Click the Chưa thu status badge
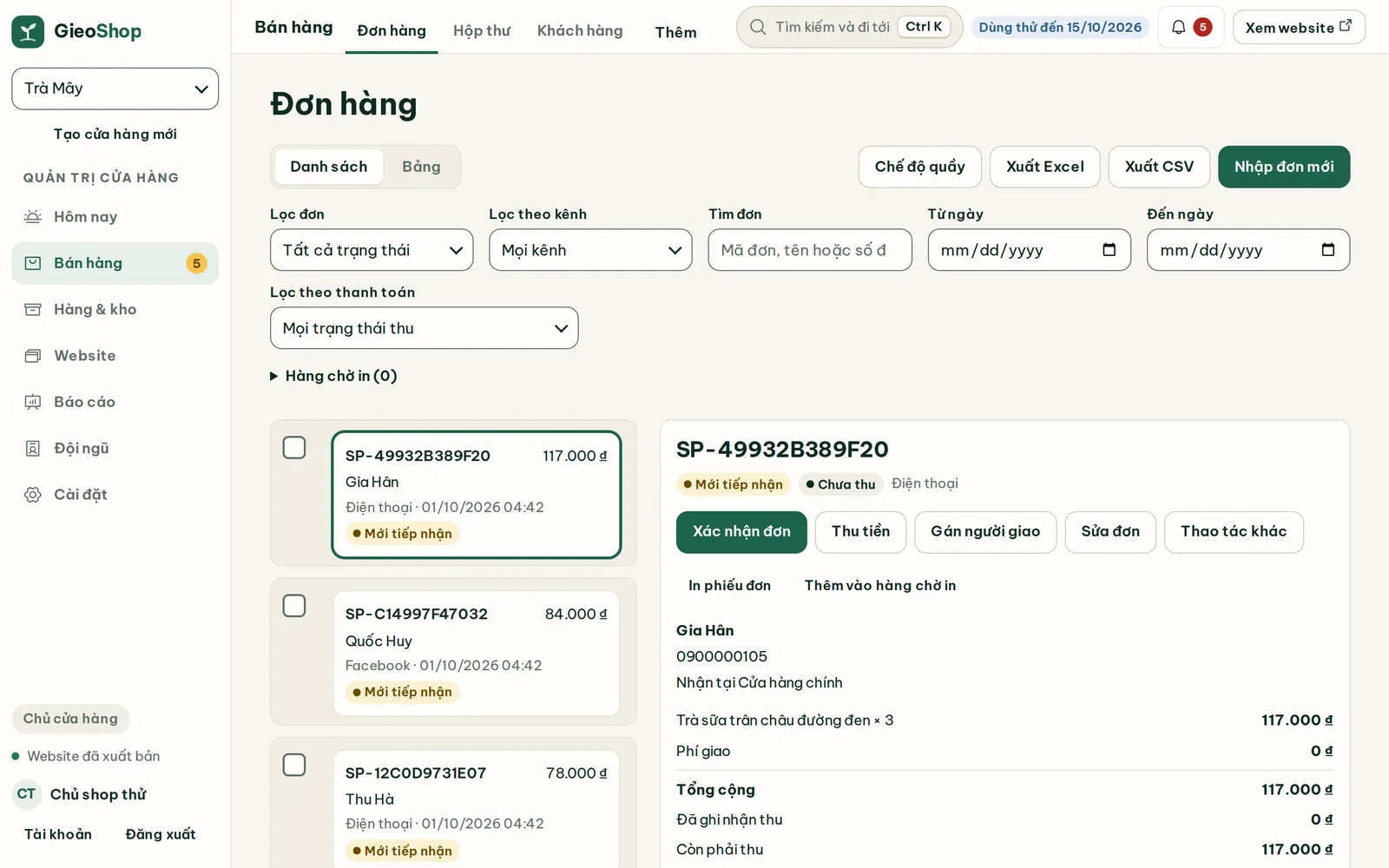The height and width of the screenshot is (868, 1389). [840, 484]
